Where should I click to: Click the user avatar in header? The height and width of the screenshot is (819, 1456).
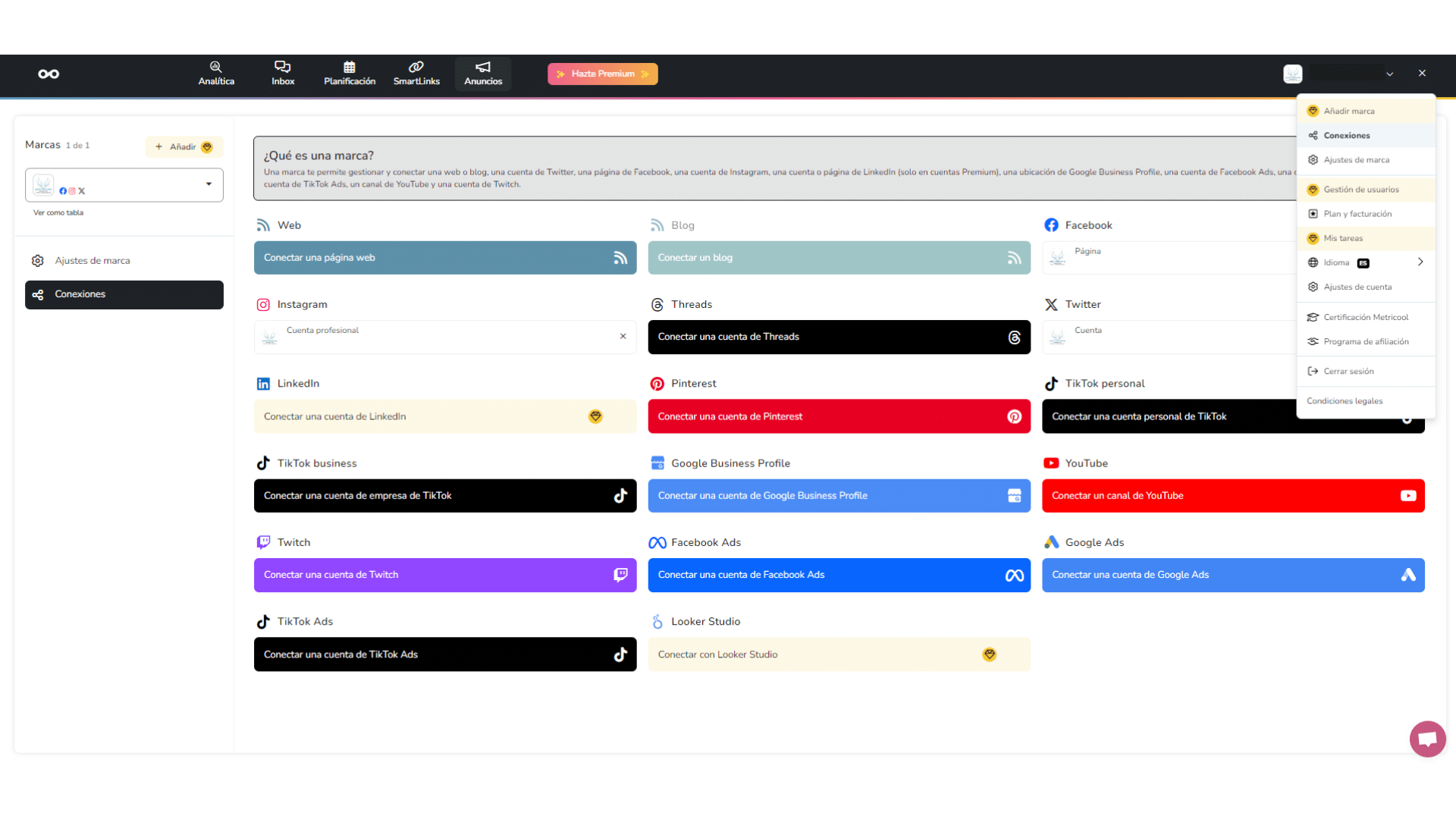tap(1293, 74)
